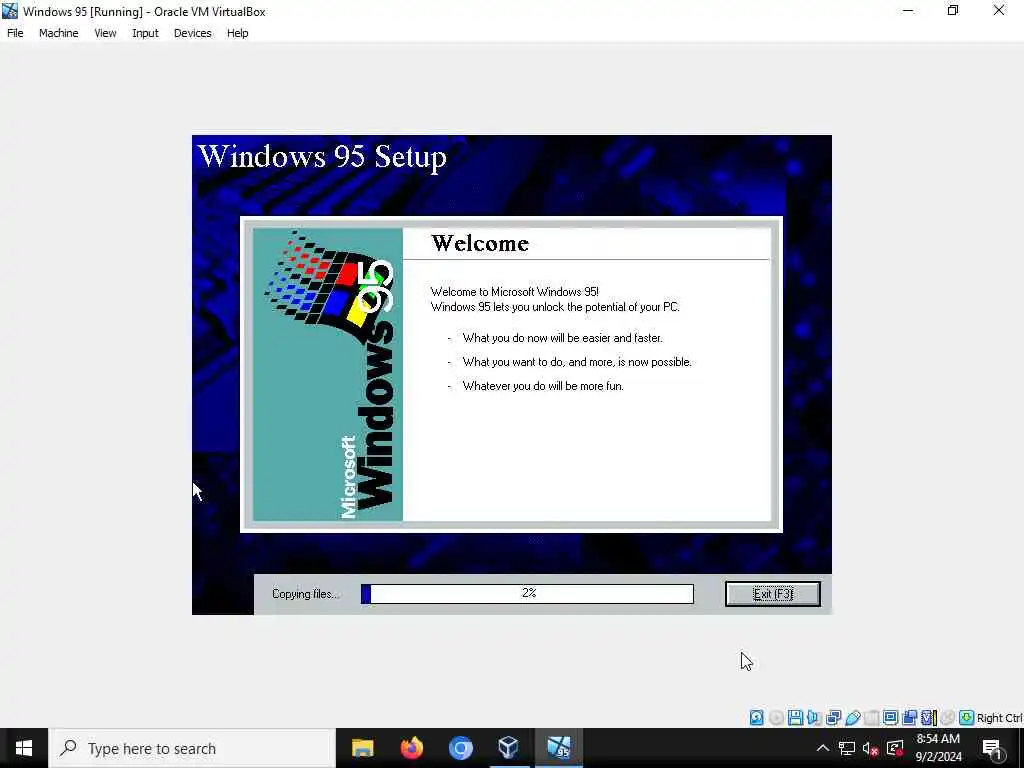This screenshot has width=1024, height=768.
Task: Click 'Windows 95 lets you unlock the potential' line
Action: pyautogui.click(x=555, y=307)
